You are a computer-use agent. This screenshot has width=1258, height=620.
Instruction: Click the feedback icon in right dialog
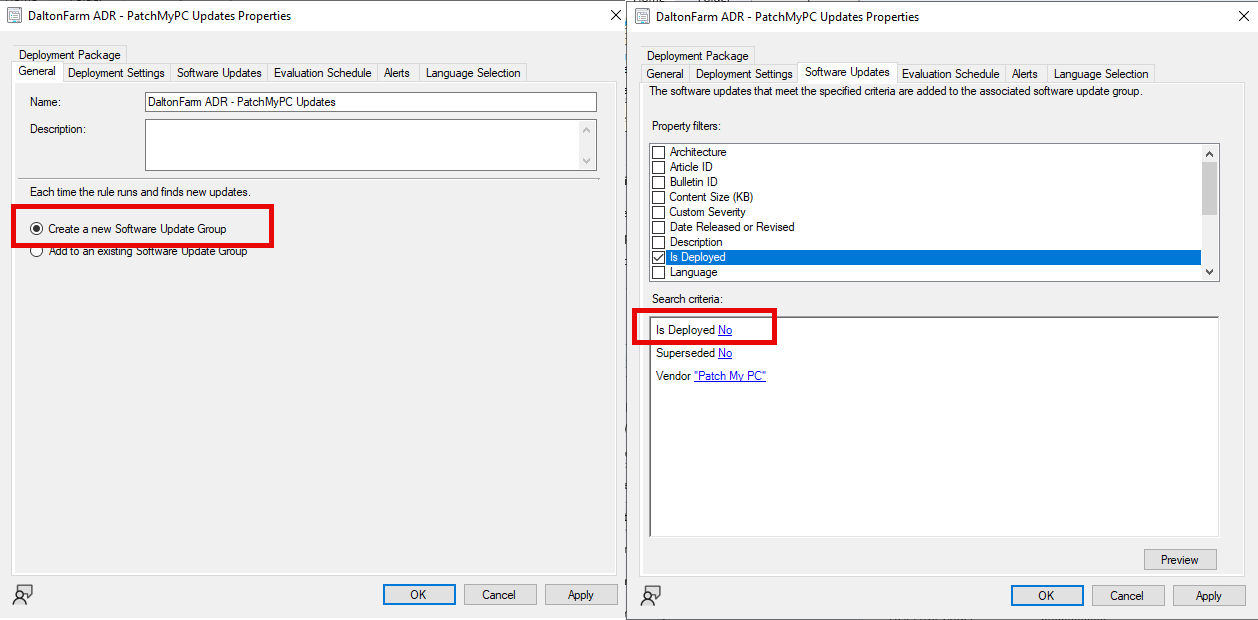pyautogui.click(x=650, y=596)
